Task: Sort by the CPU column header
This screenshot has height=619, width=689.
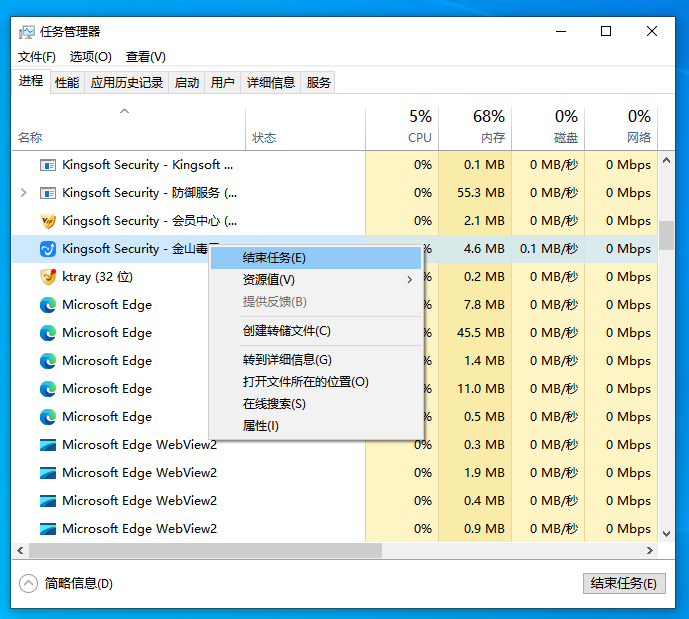Action: pyautogui.click(x=402, y=127)
